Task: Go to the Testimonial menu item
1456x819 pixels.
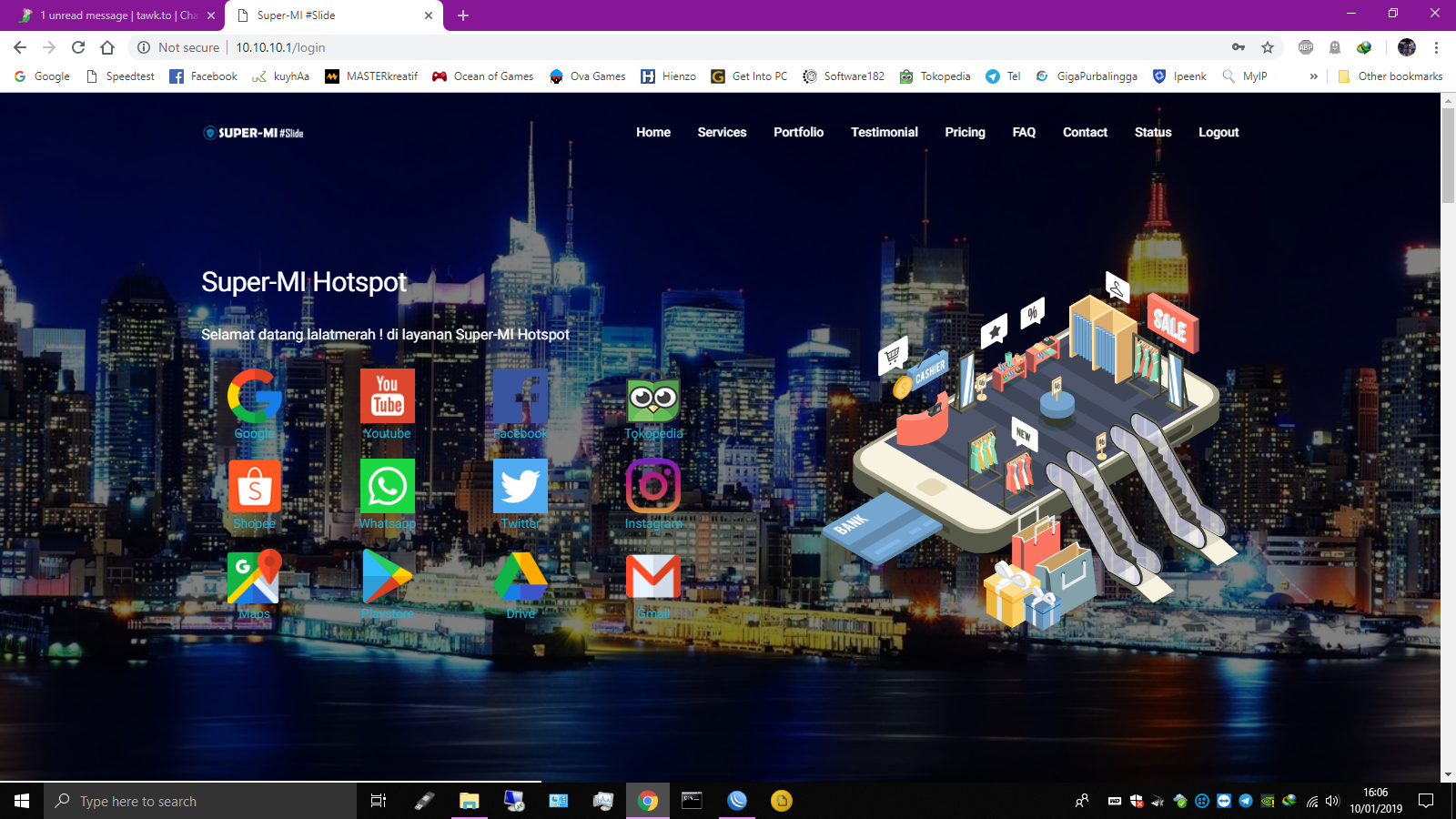Action: click(x=885, y=132)
